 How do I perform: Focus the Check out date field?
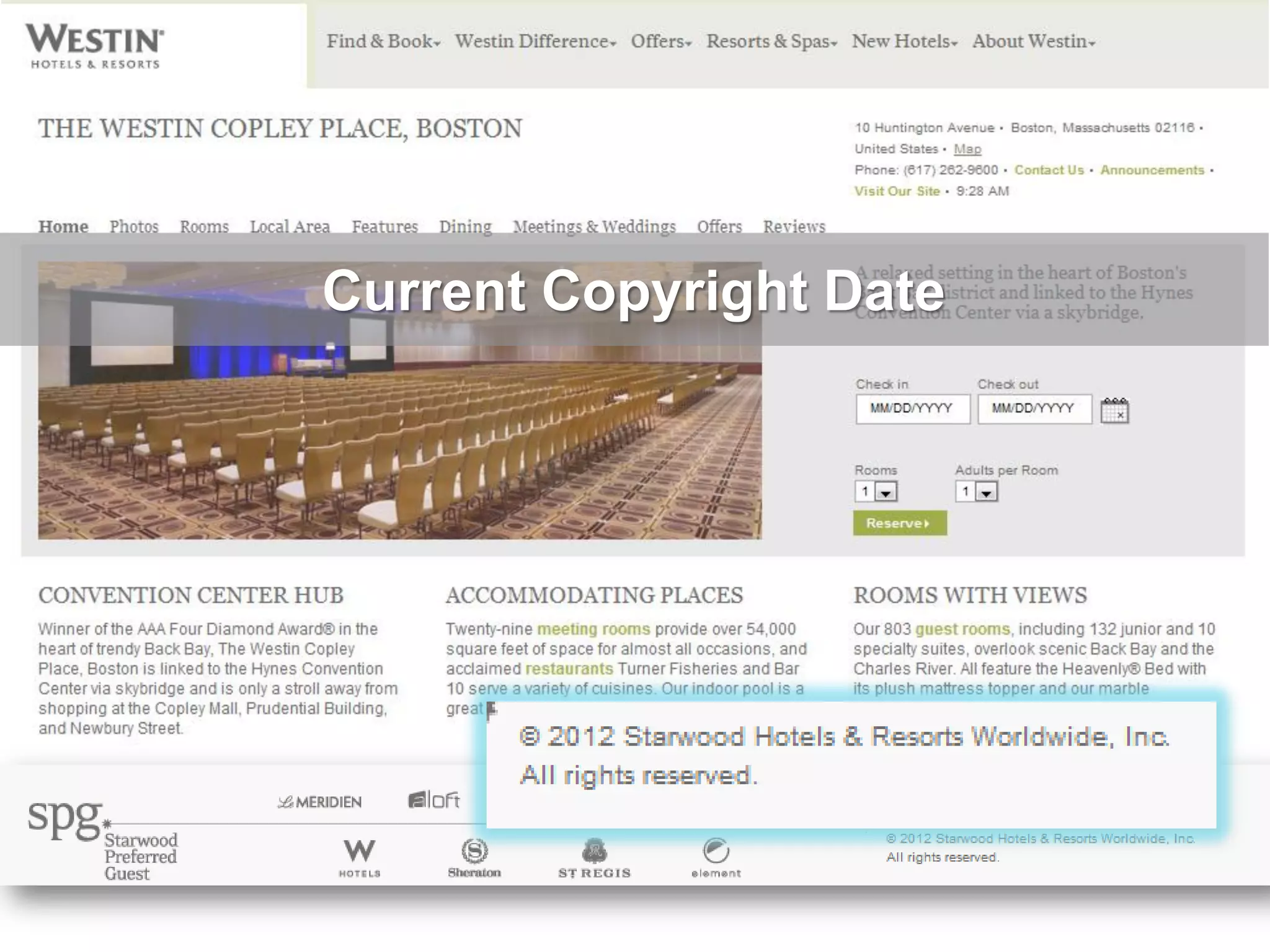click(1034, 409)
